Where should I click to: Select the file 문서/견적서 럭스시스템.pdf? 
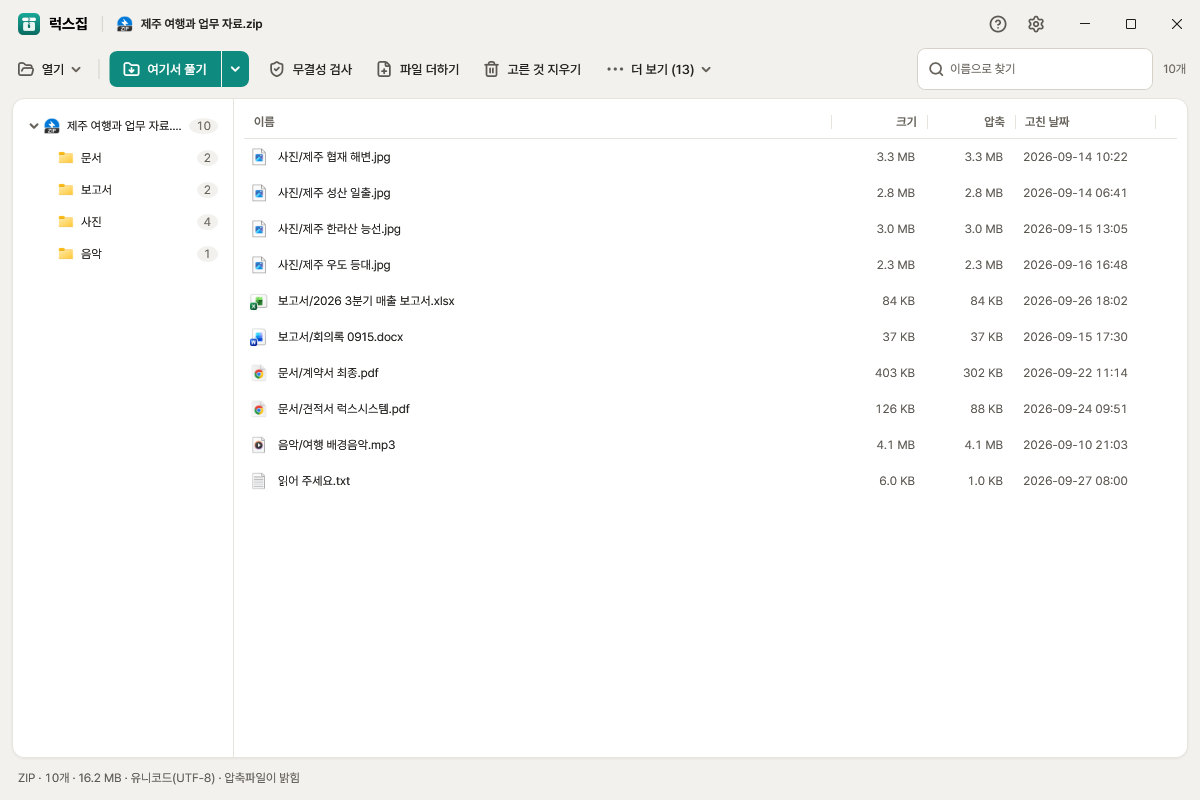(x=710, y=409)
